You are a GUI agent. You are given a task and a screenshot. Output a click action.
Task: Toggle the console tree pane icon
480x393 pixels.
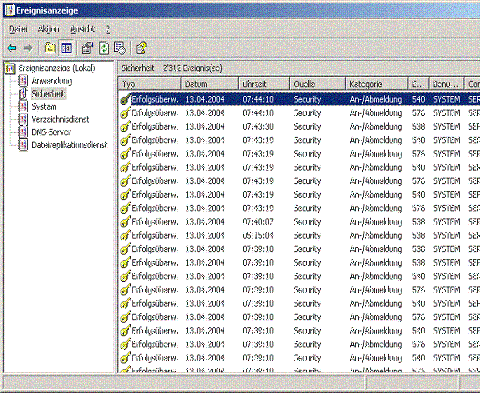(67, 48)
